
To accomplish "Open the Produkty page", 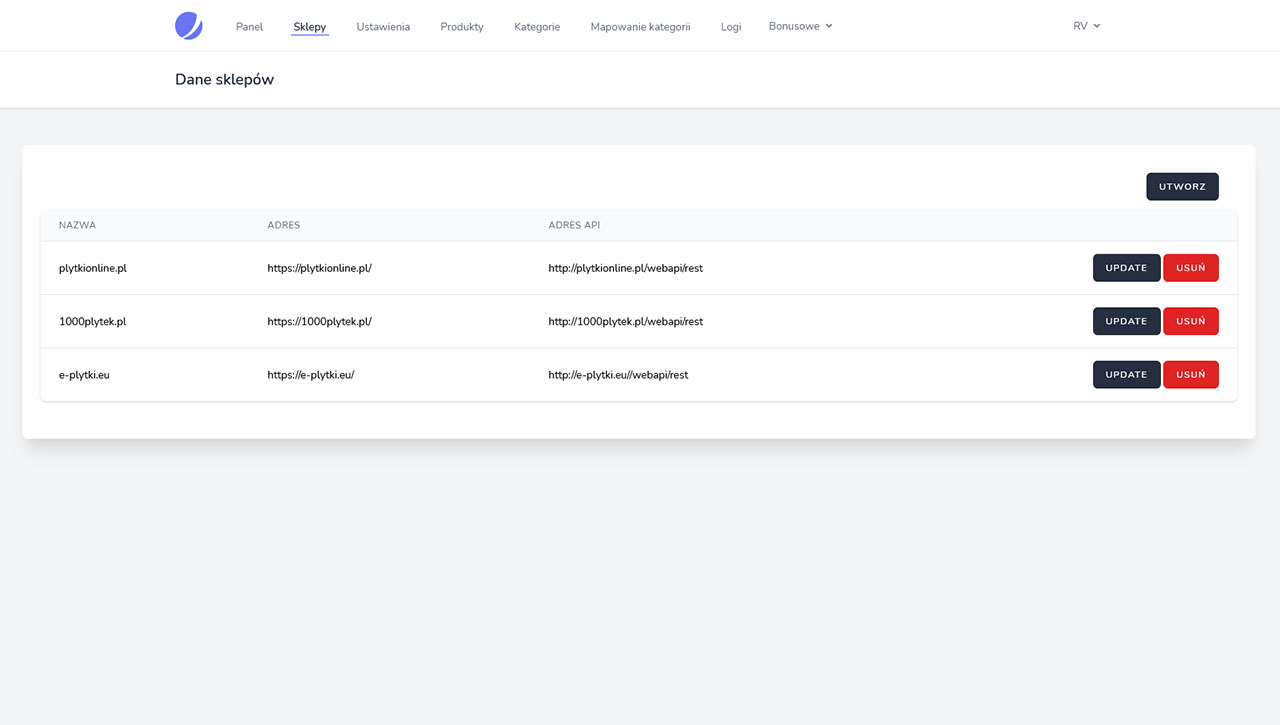I will point(462,27).
